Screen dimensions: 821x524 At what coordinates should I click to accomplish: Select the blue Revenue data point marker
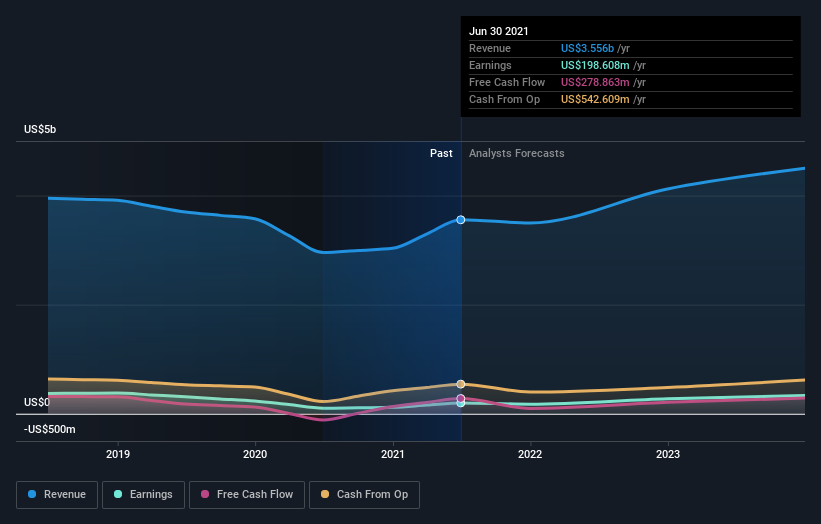tap(461, 220)
